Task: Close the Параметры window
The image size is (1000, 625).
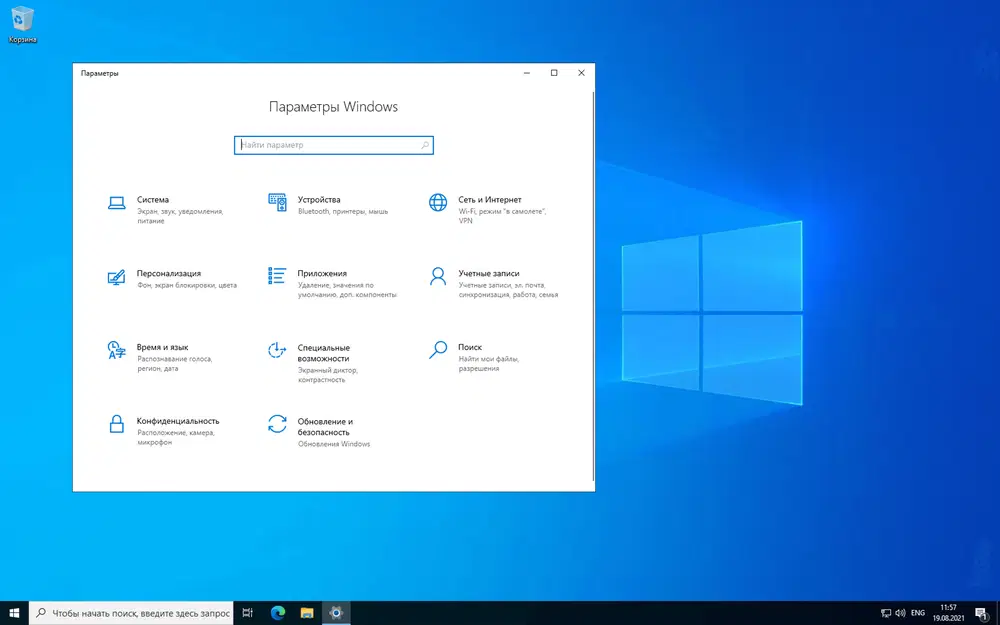Action: 581,73
